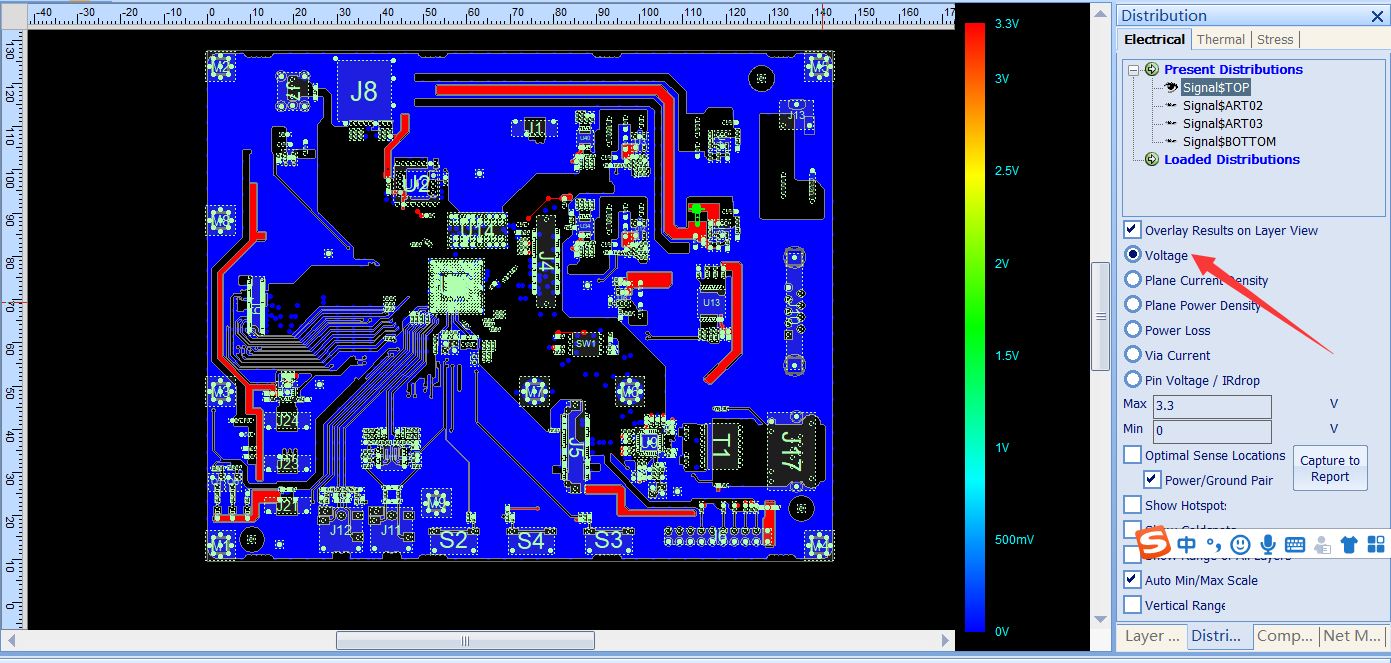Click the Present Distributions green arrow icon

click(1152, 70)
